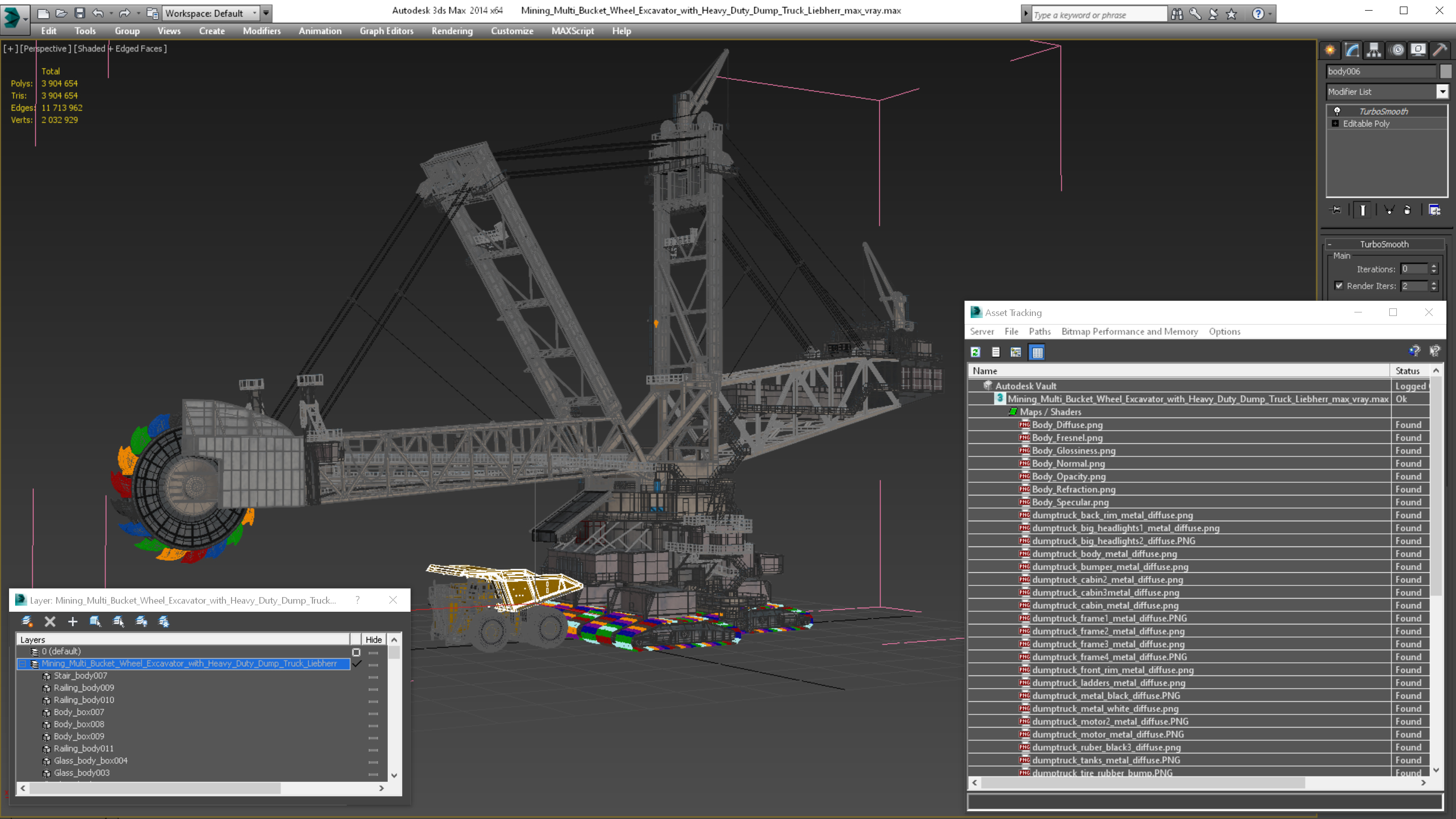Click the [Perspective] viewport label
Screen dimensions: 1456x819
(46, 49)
